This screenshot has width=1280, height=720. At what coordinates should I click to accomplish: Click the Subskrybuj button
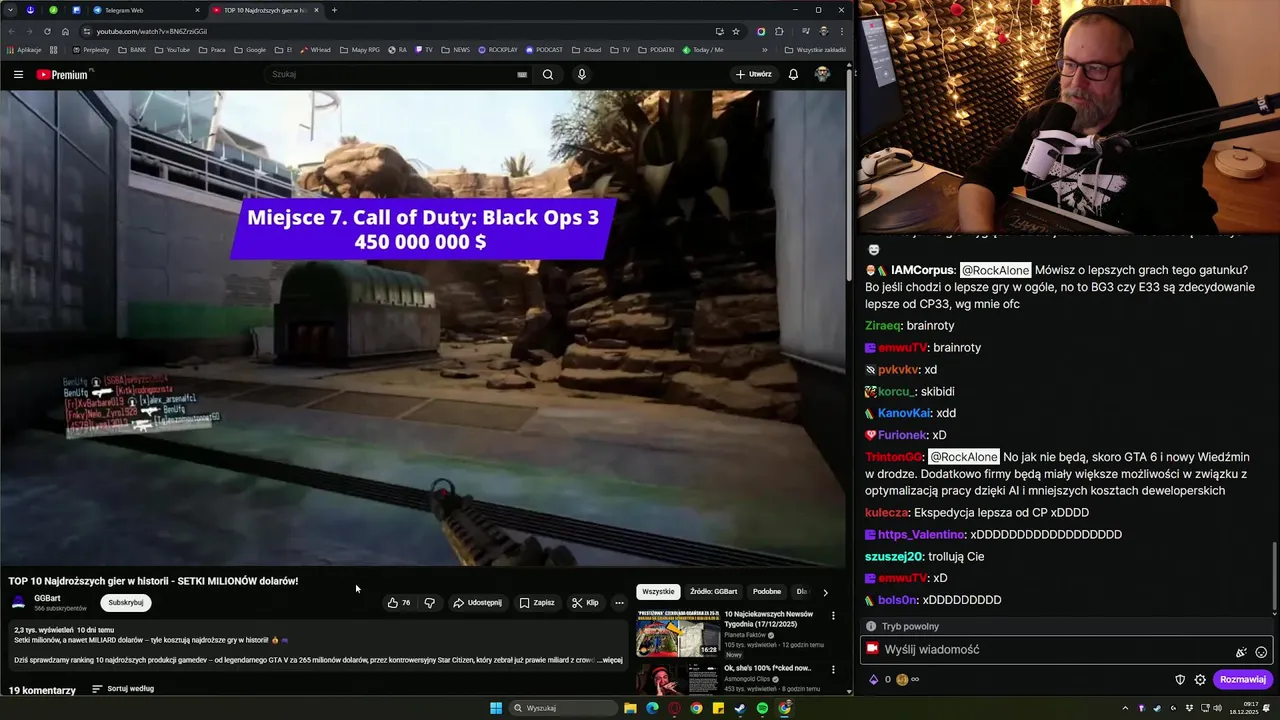(126, 603)
